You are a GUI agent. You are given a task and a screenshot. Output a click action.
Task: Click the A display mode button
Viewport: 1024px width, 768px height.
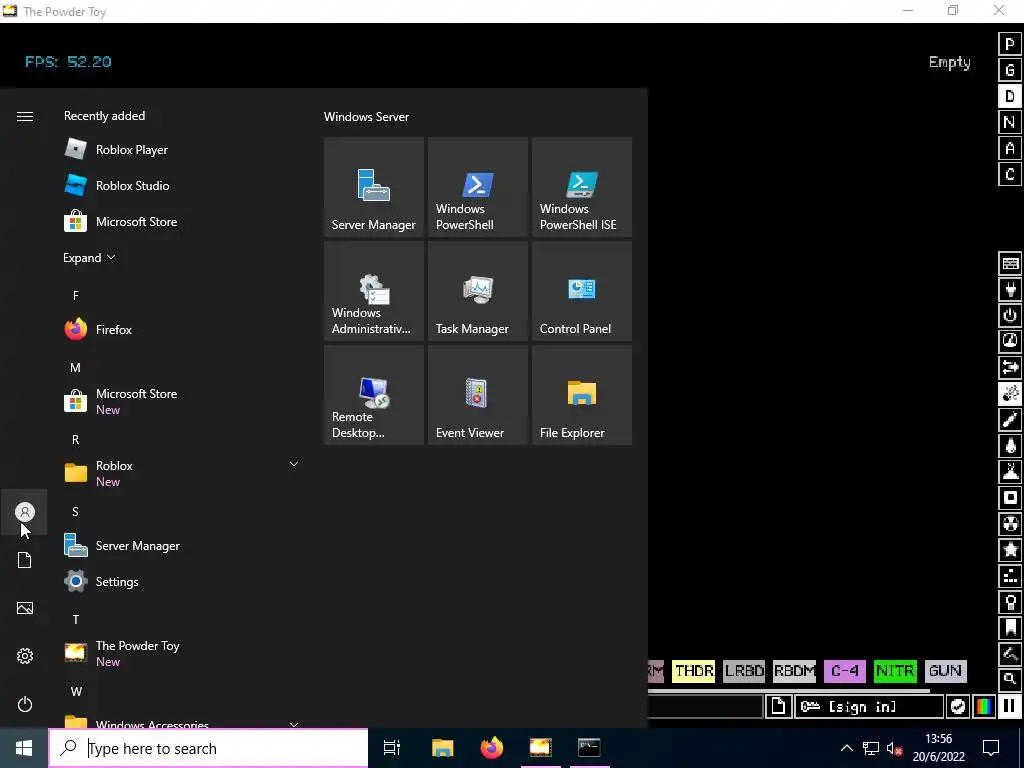[x=1010, y=148]
